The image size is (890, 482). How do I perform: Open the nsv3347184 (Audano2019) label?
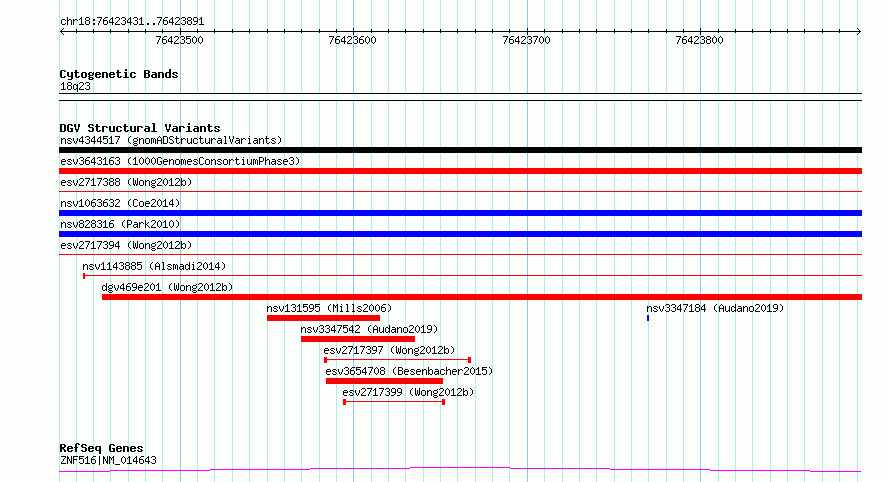[715, 308]
